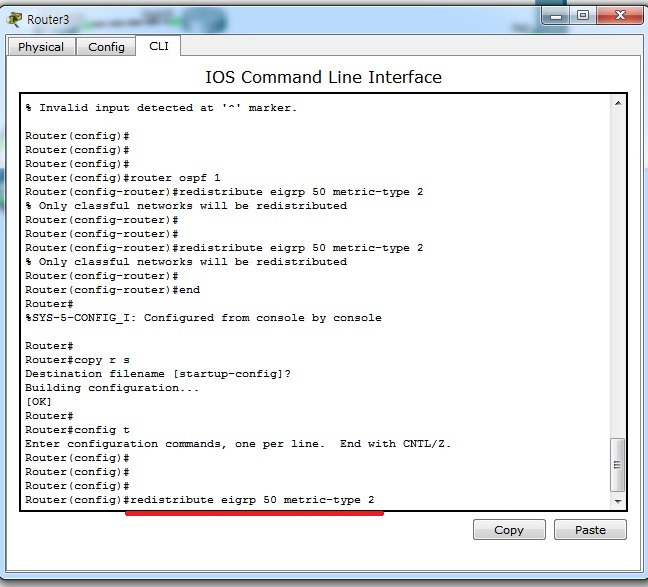
Task: Minimize the Router3 window
Action: 556,16
